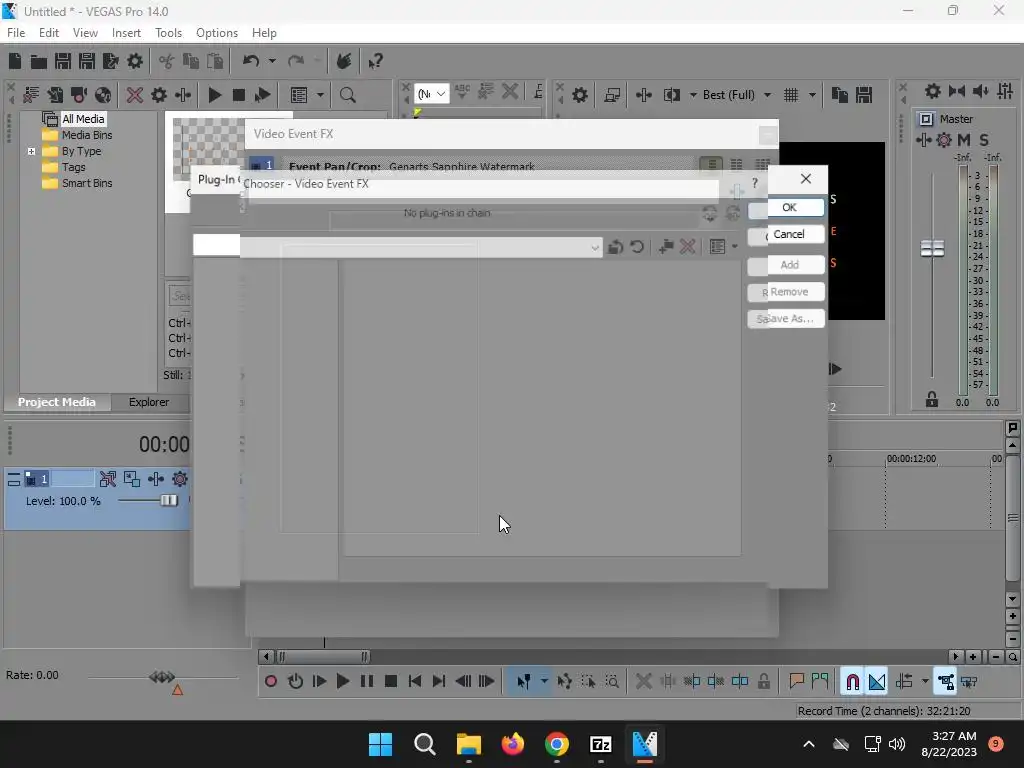Open overlays grid dropdown arrow
The width and height of the screenshot is (1024, 768).
(812, 95)
